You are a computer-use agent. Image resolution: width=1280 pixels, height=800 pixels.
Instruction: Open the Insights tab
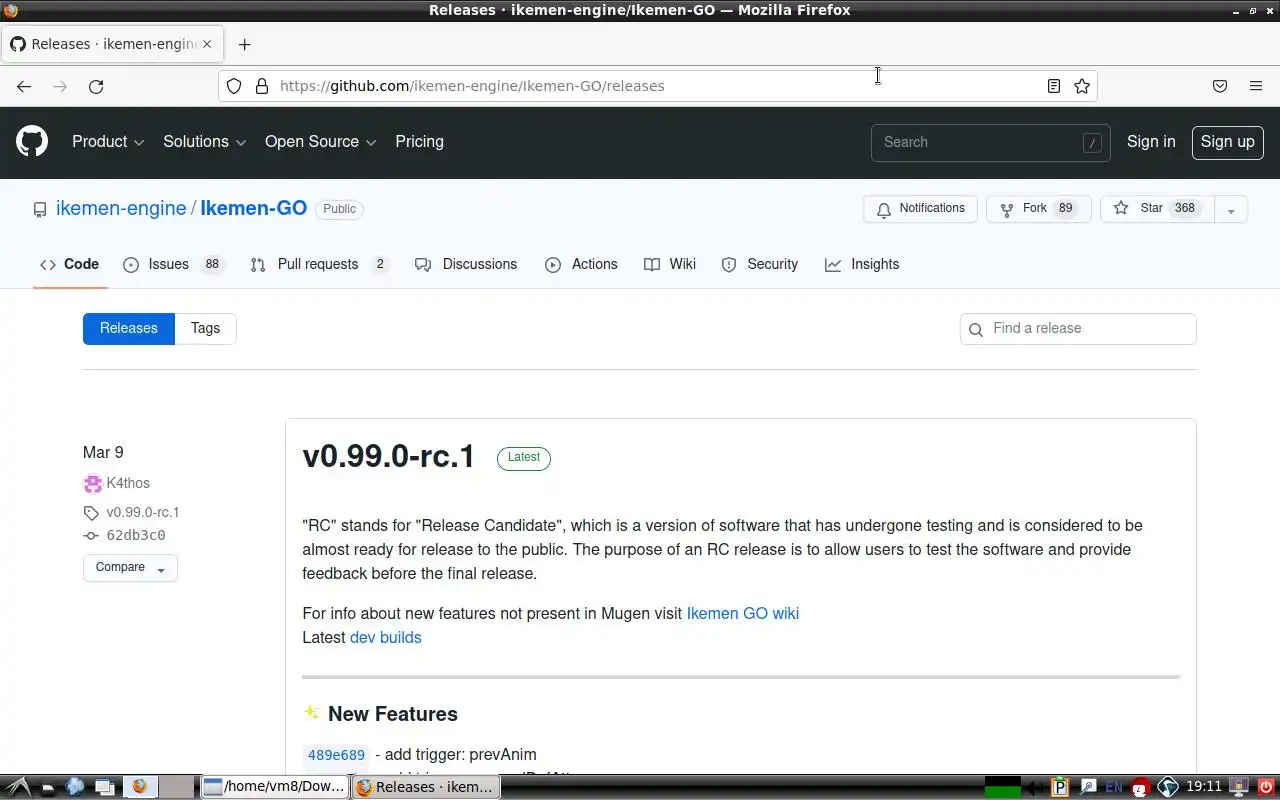pyautogui.click(x=862, y=265)
